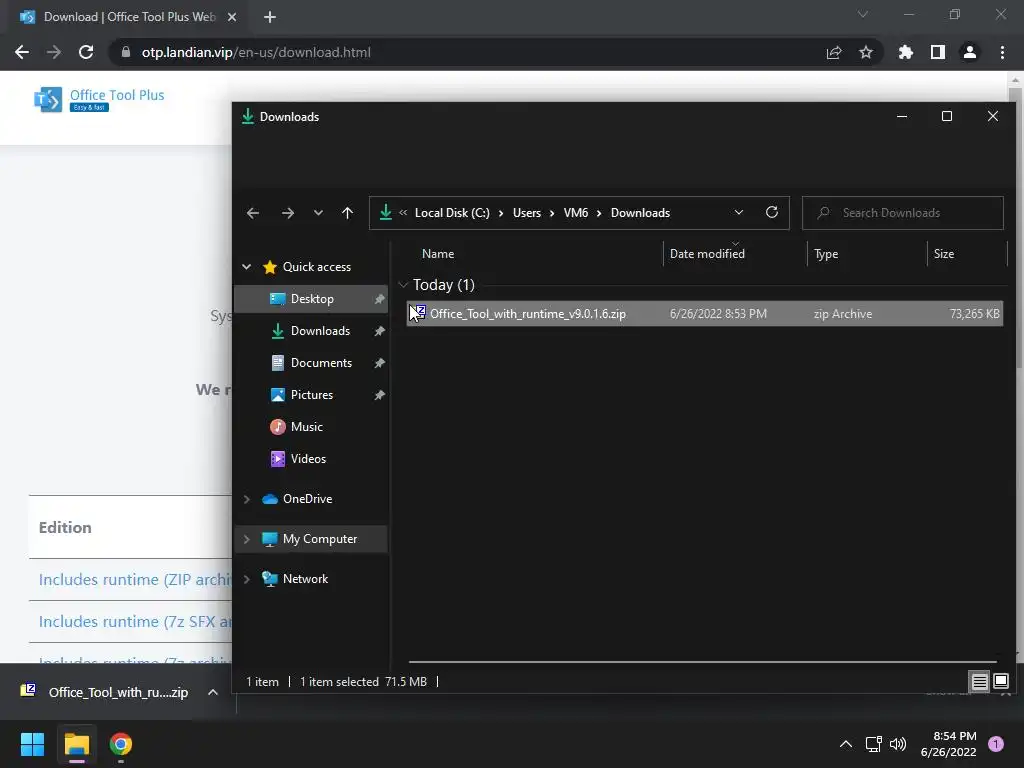
Task: Click the Chrome address bar URL
Action: pos(256,52)
